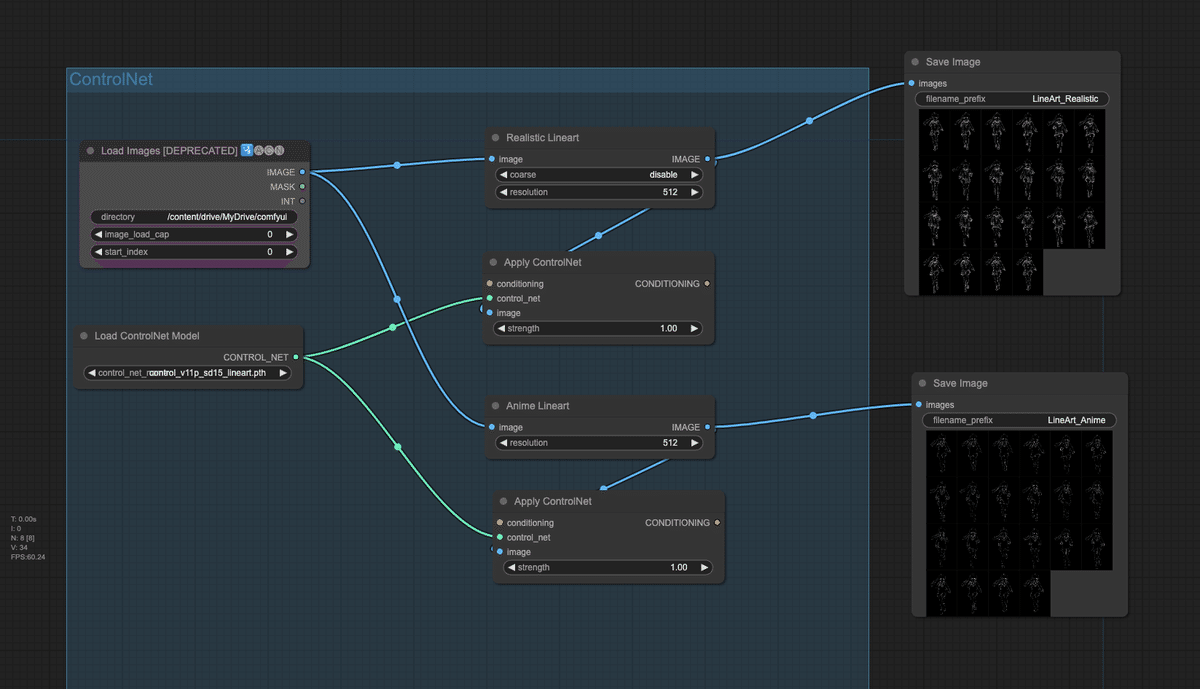Click the image input socket on Anime Lineart
Image resolution: width=1200 pixels, height=689 pixels.
point(494,427)
